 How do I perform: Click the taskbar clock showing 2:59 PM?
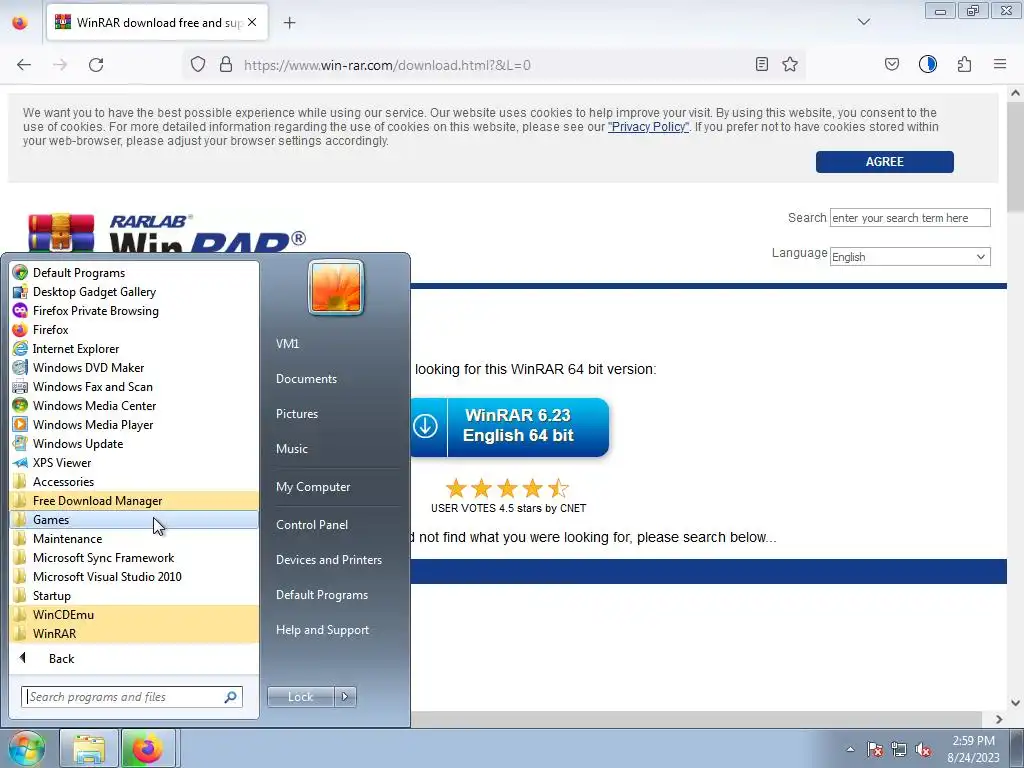(x=974, y=749)
